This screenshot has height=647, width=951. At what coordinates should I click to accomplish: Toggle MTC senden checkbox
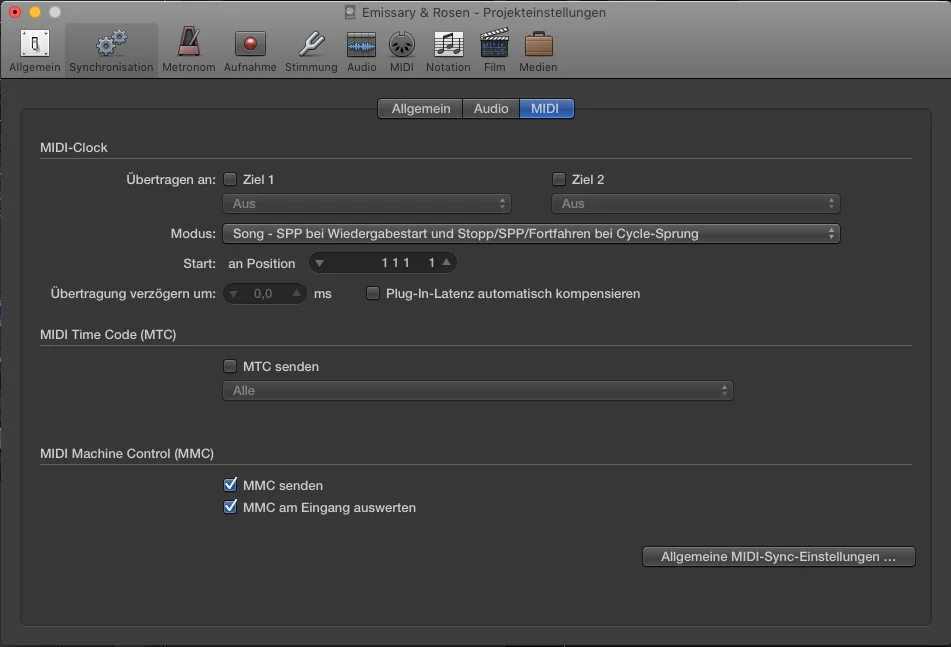(x=230, y=367)
